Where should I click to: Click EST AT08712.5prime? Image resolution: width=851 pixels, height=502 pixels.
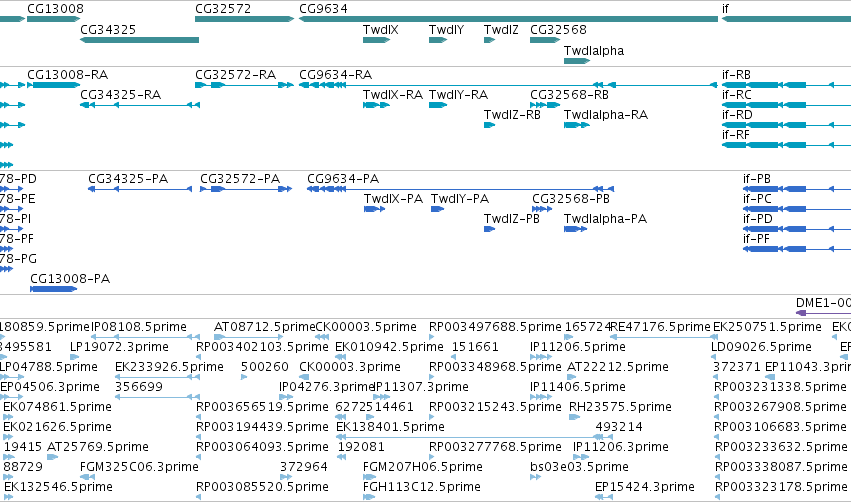(x=249, y=337)
